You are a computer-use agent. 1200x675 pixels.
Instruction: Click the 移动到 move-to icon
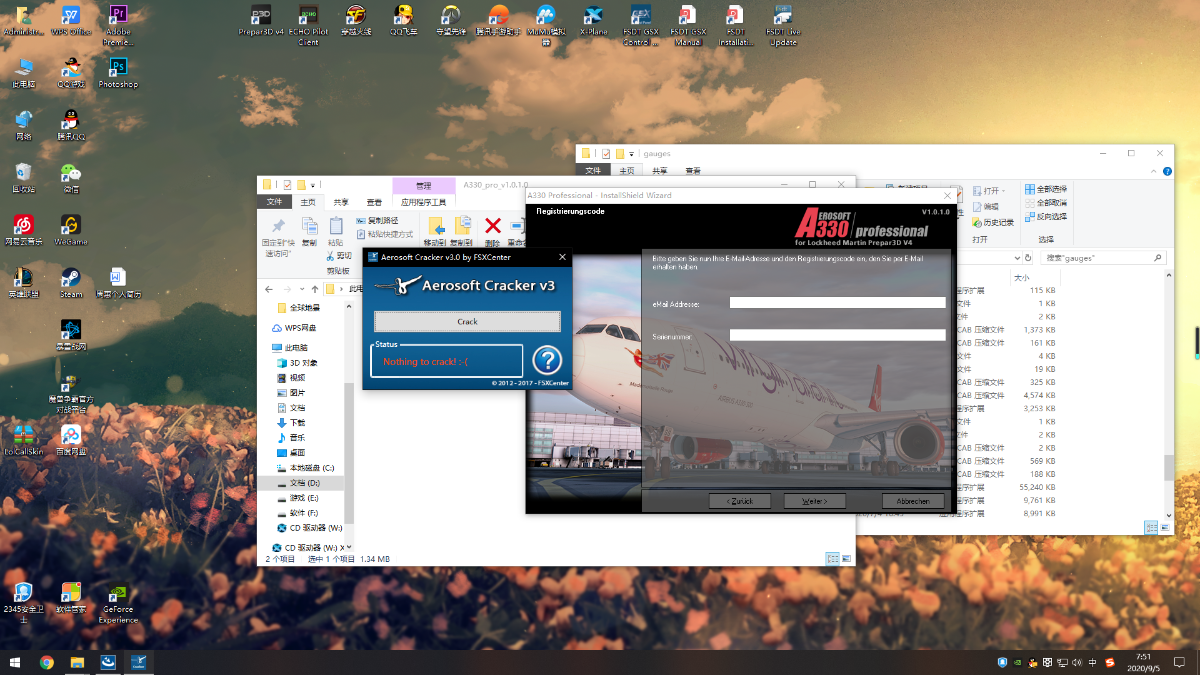point(436,226)
